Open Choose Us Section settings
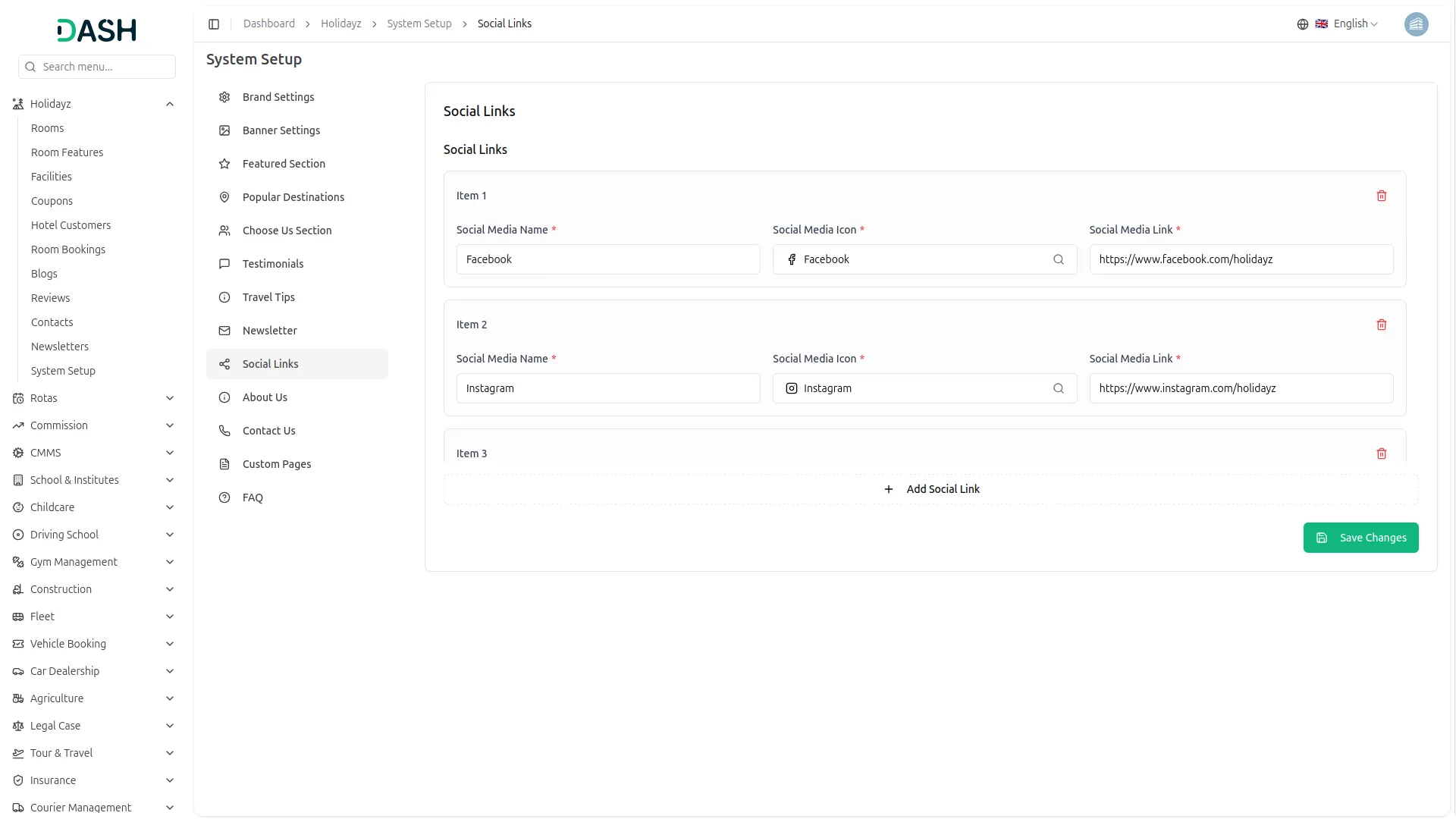 tap(297, 231)
